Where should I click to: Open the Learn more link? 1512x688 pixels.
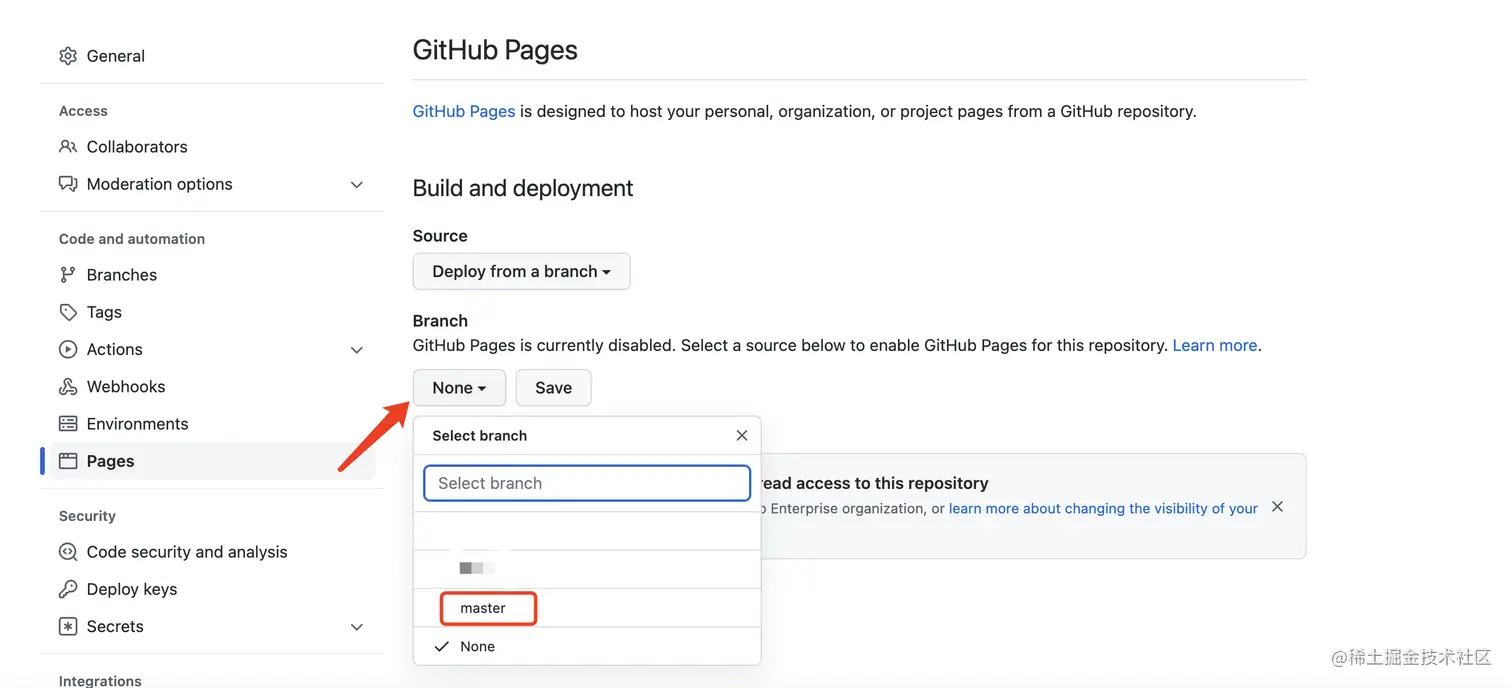click(x=1214, y=345)
